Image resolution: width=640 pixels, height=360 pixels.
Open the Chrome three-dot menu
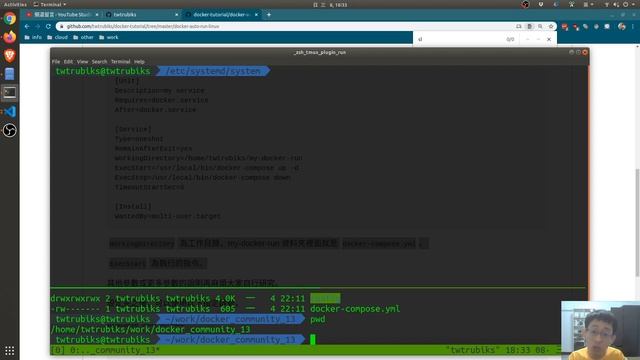(633, 26)
